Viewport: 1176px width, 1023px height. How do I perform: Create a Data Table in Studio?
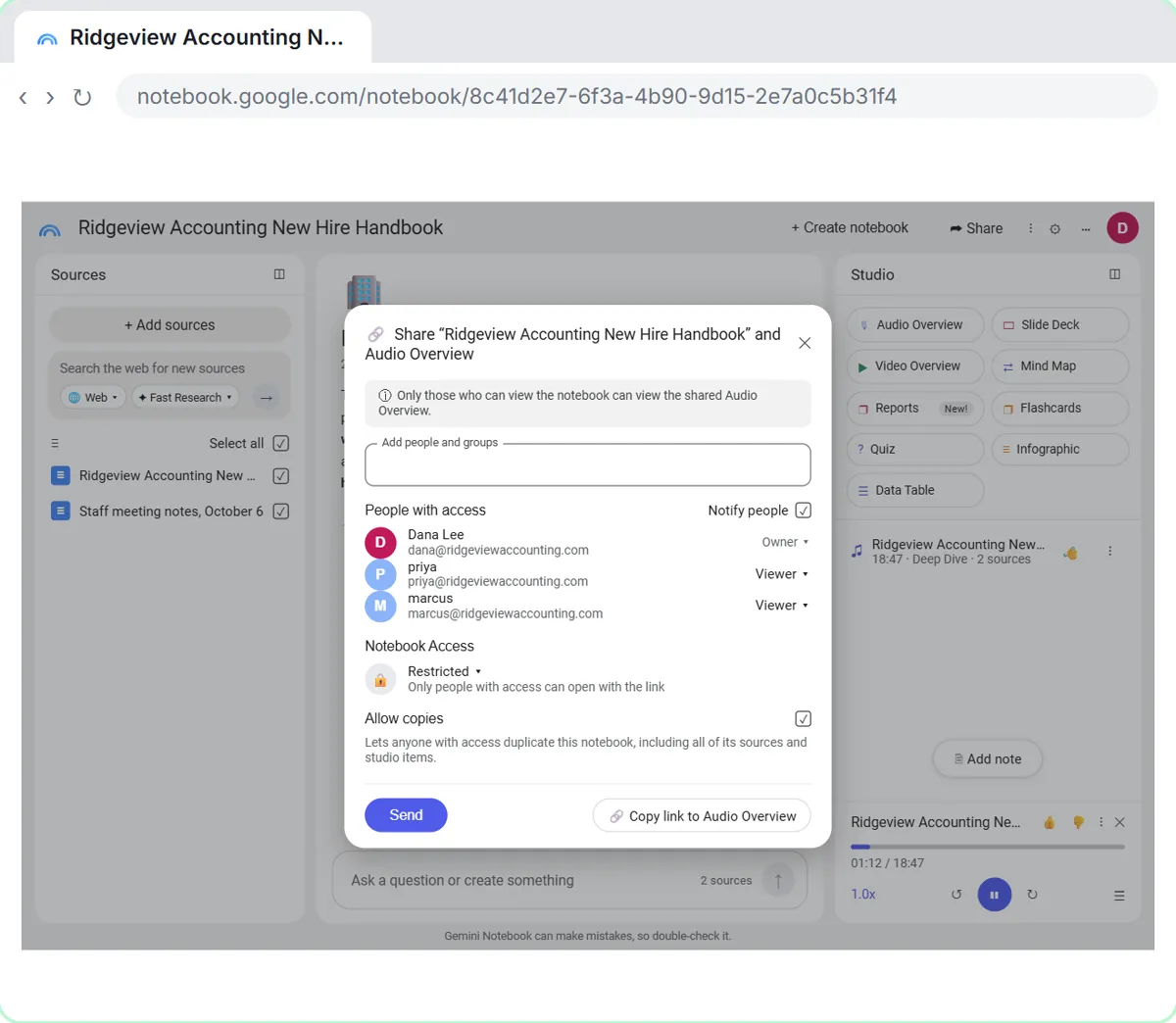(x=915, y=491)
